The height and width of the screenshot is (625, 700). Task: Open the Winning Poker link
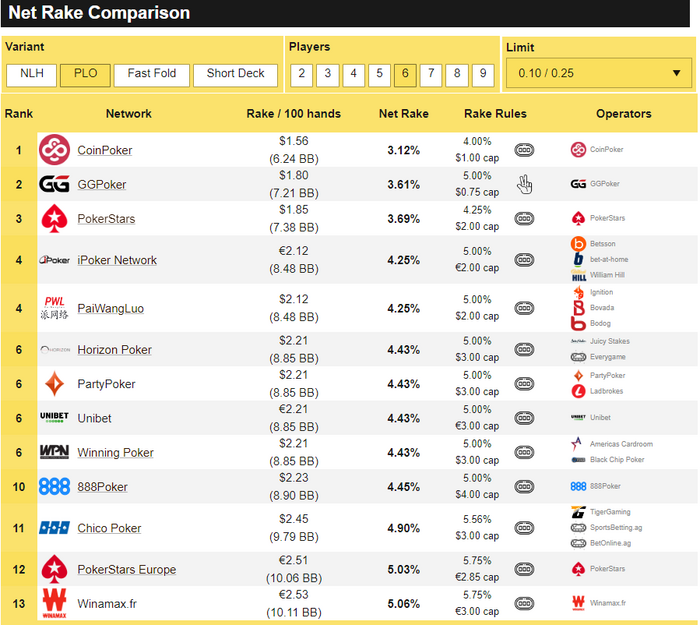tap(116, 453)
